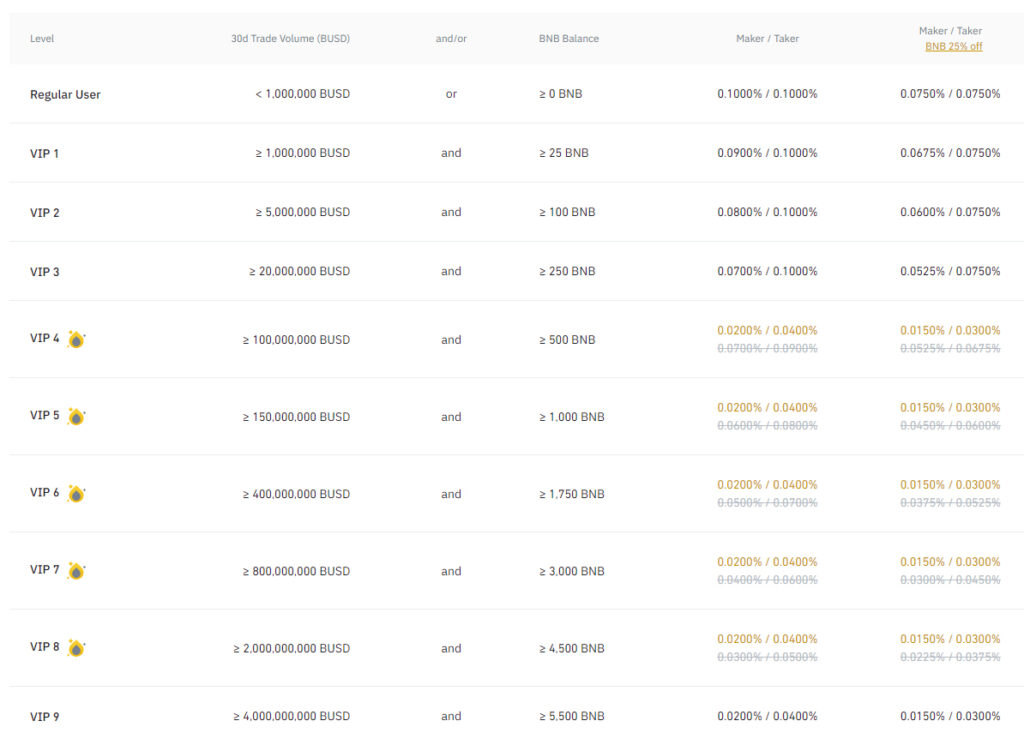1024x745 pixels.
Task: Click the ≥ 1,000,000 BUSD volume cell
Action: [302, 153]
